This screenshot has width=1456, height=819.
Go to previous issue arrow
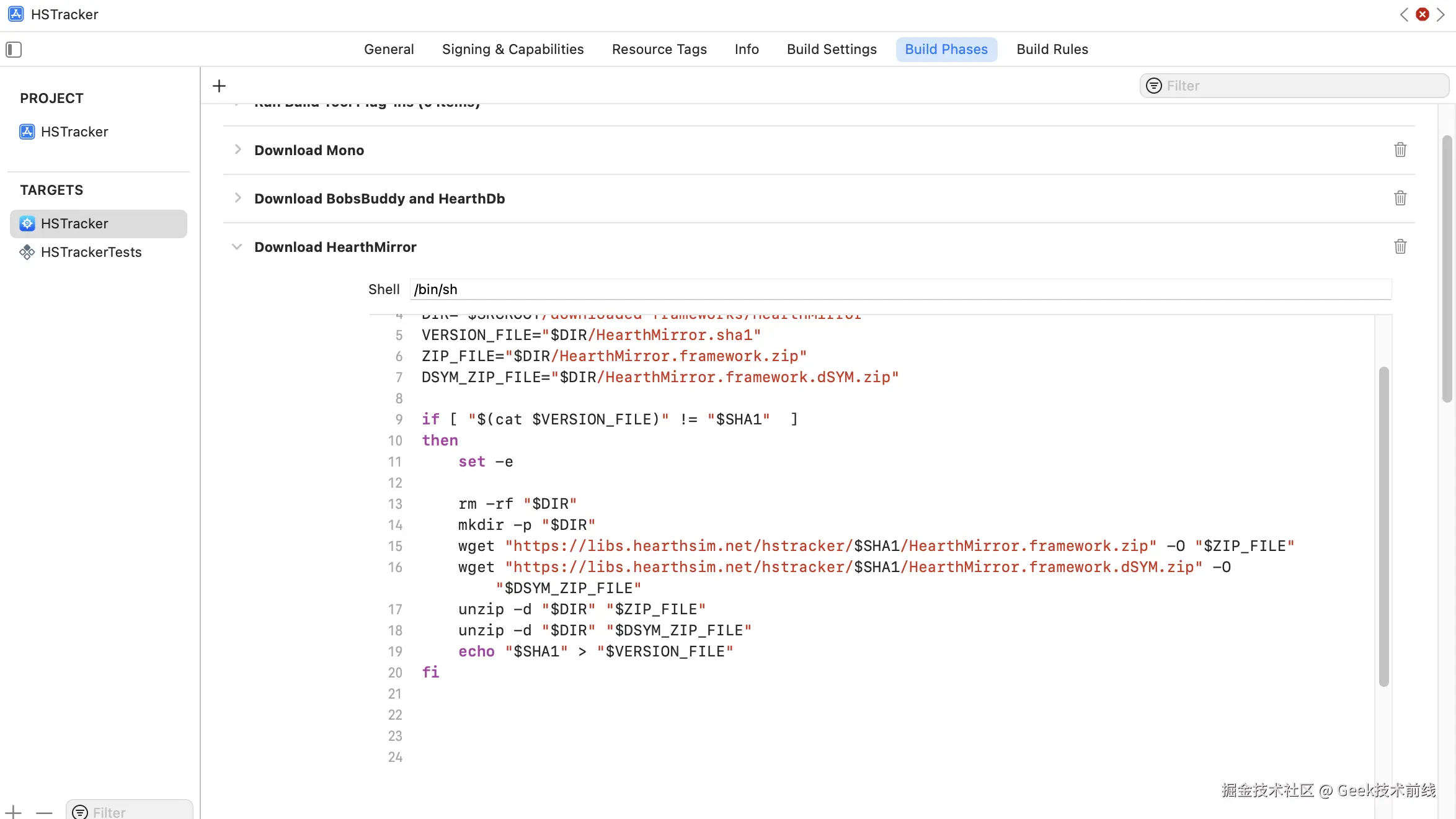point(1405,14)
